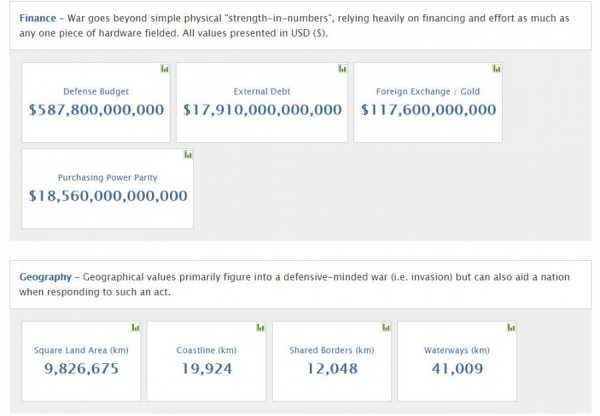Select the Defense Budget label
Viewport: 600px width, 416px height.
96,91
